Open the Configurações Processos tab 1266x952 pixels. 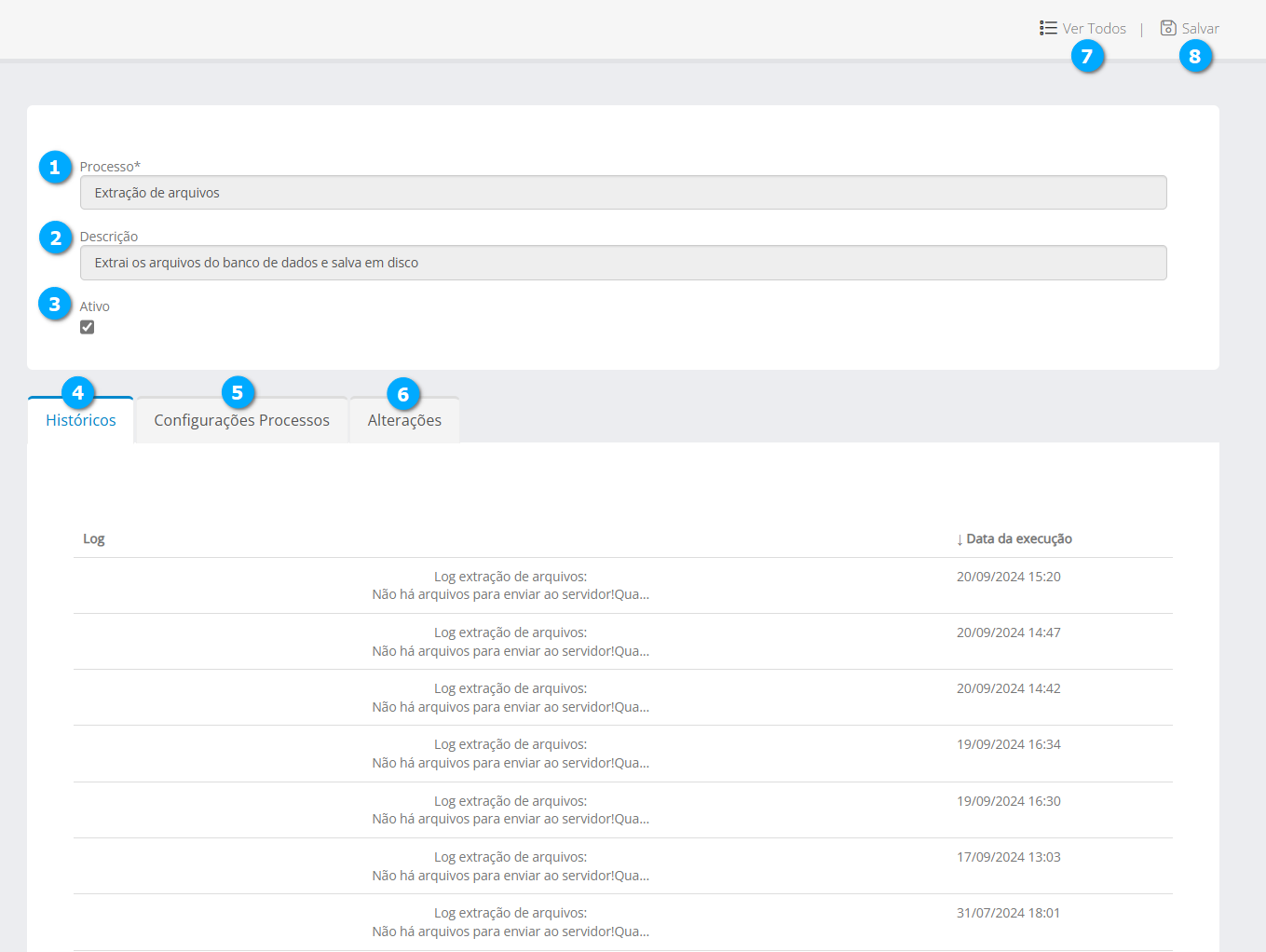241,420
